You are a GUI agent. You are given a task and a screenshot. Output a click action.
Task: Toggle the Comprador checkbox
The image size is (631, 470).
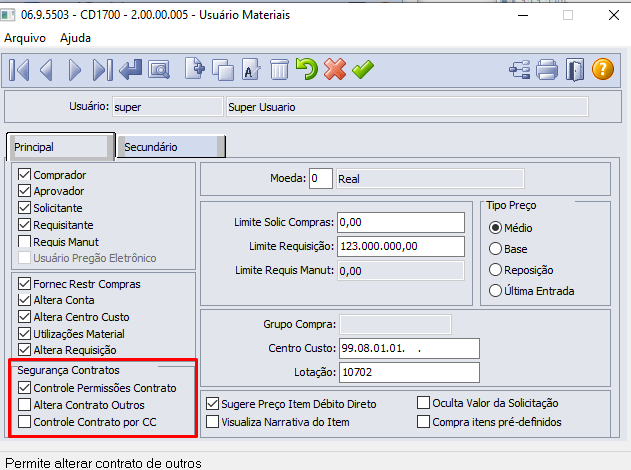[25, 175]
